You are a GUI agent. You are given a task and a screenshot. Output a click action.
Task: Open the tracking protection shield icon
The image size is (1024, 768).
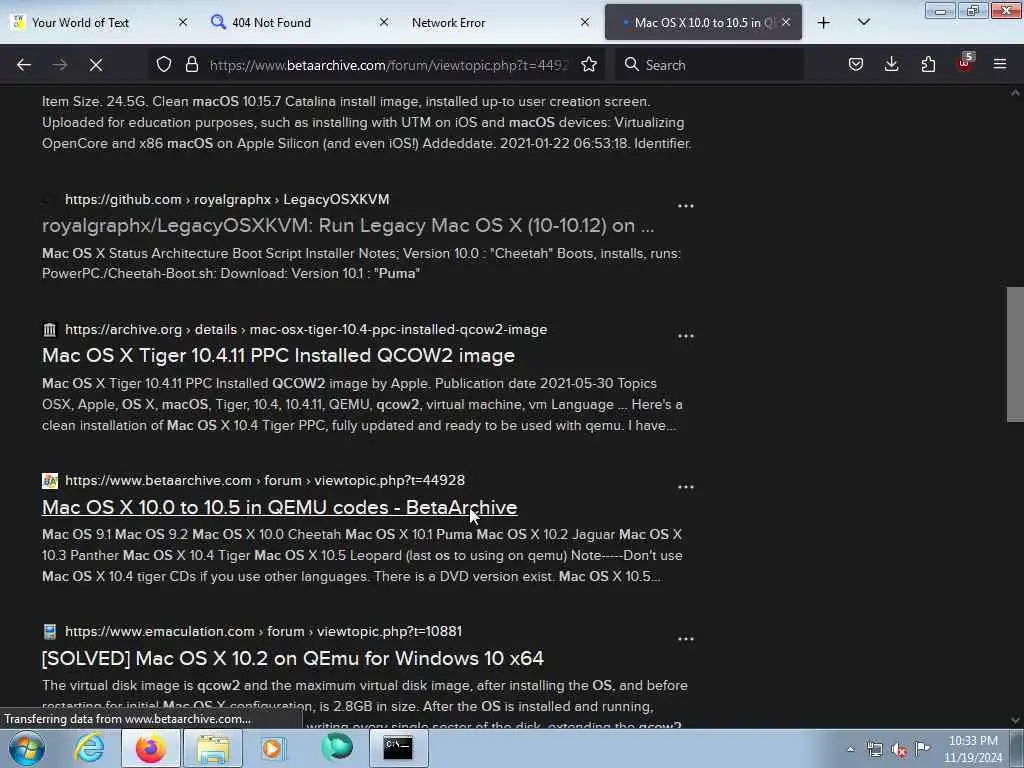coord(164,65)
